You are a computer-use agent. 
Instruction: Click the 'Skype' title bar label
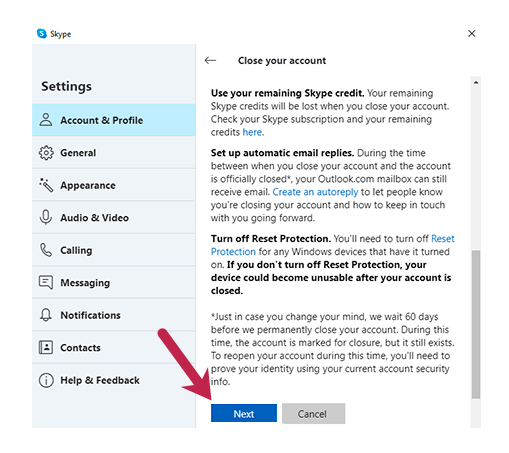[x=60, y=34]
